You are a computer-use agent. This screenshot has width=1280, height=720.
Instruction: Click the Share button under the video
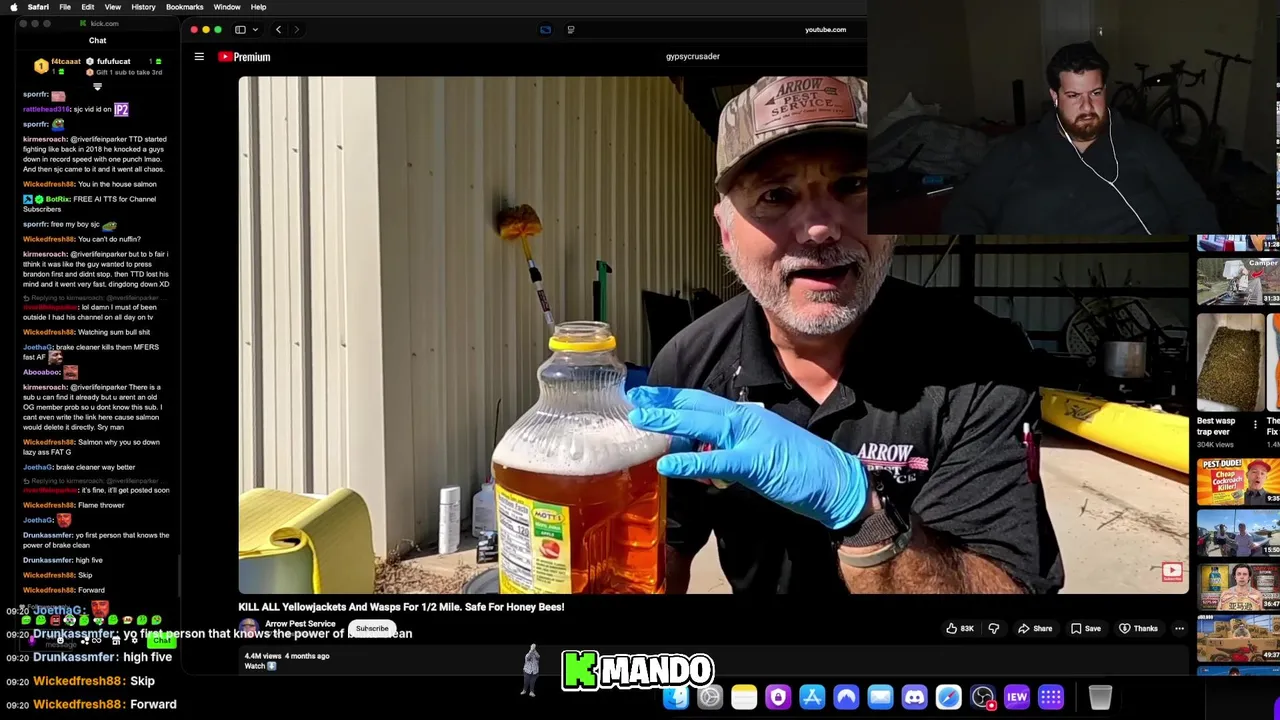[x=1035, y=629]
